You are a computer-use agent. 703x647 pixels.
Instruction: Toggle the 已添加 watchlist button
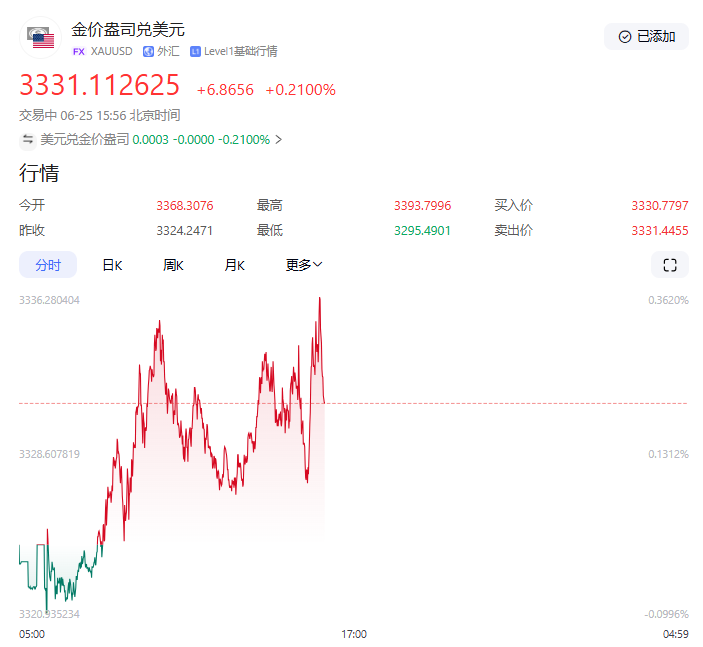[646, 37]
